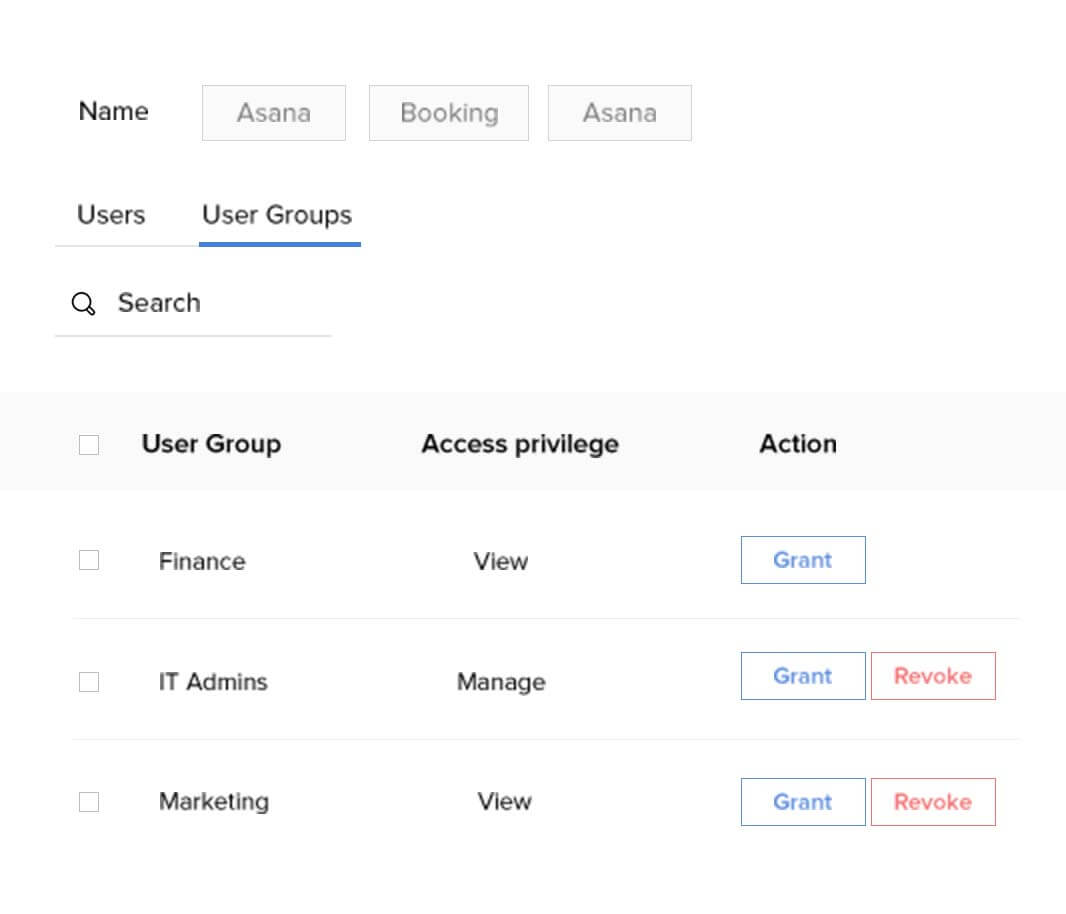1066x914 pixels.
Task: Grant access to the Marketing group
Action: 803,802
